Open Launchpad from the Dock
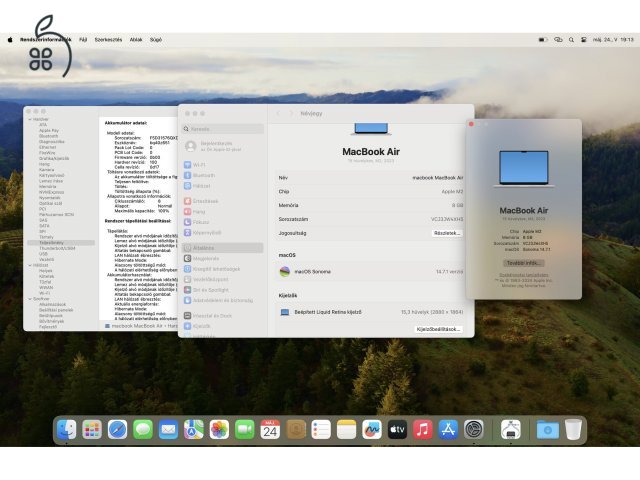This screenshot has width=640, height=480. [x=92, y=429]
